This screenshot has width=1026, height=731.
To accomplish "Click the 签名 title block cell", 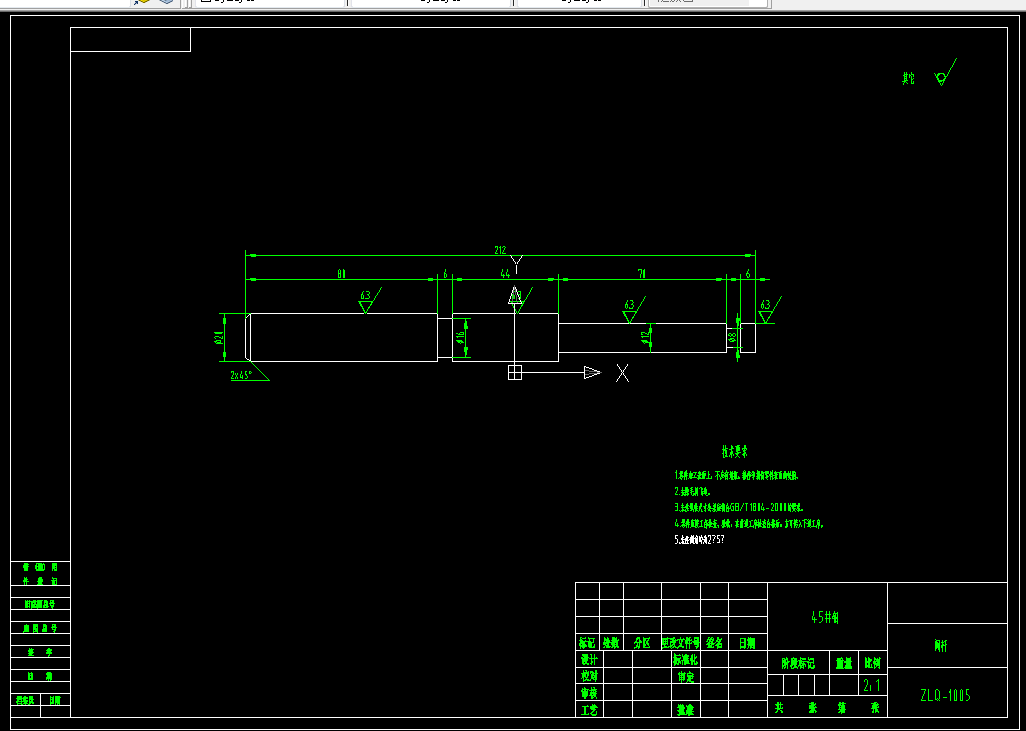I will pyautogui.click(x=714, y=643).
